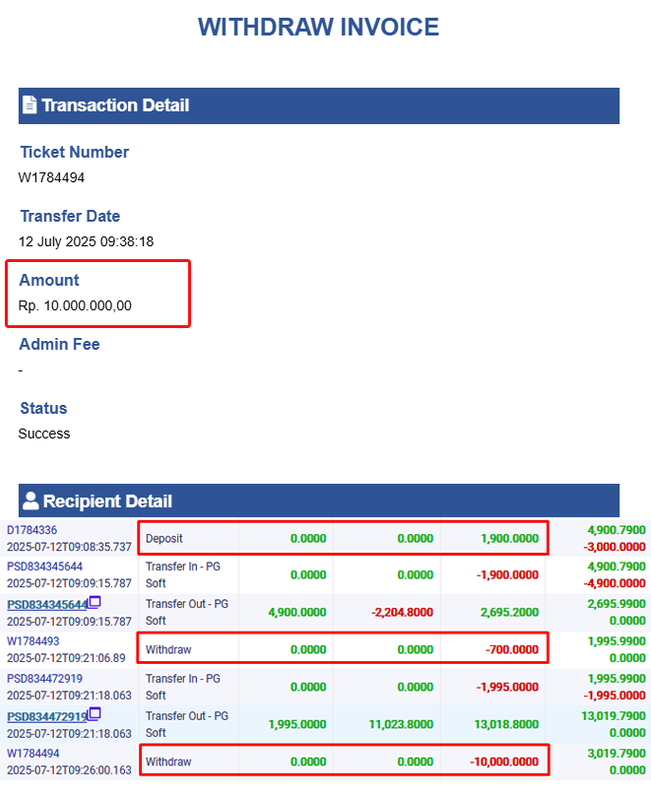Image resolution: width=651 pixels, height=800 pixels.
Task: Click the document icon beside Transaction Detail
Action: coord(30,105)
